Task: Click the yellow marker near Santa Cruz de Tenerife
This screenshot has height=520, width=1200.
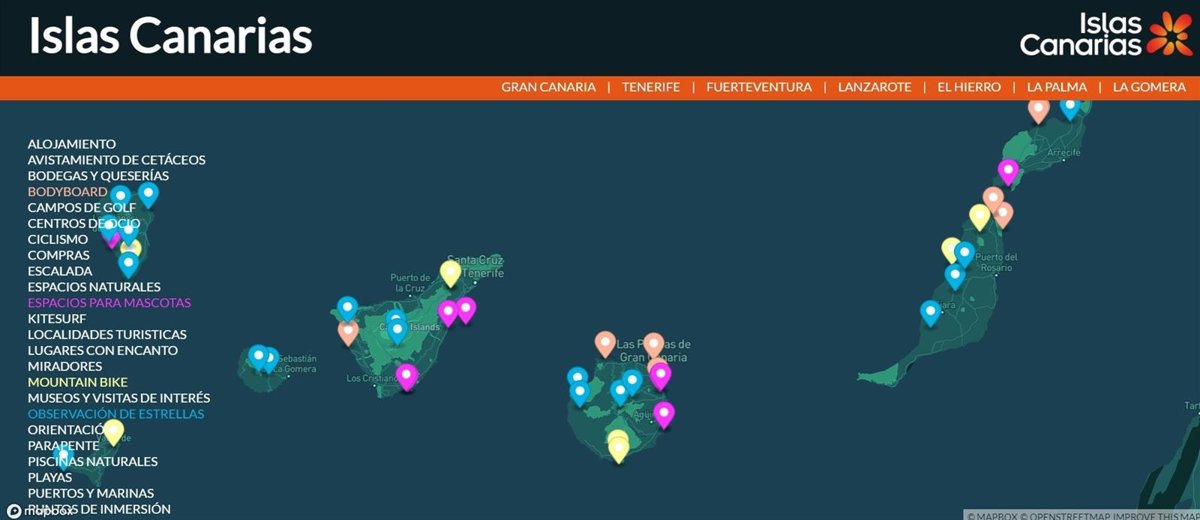Action: click(x=451, y=271)
